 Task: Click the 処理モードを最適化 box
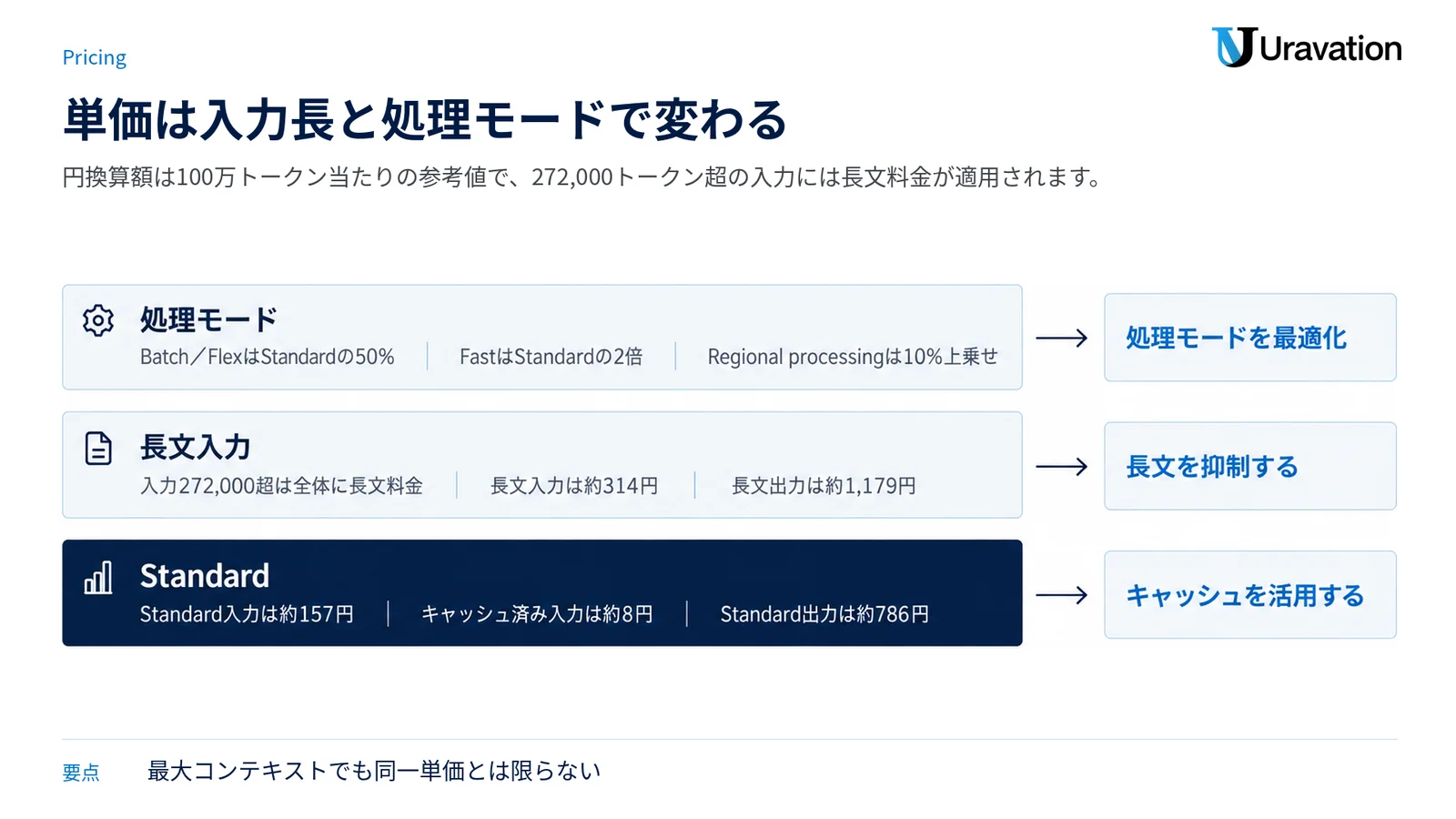point(1249,338)
